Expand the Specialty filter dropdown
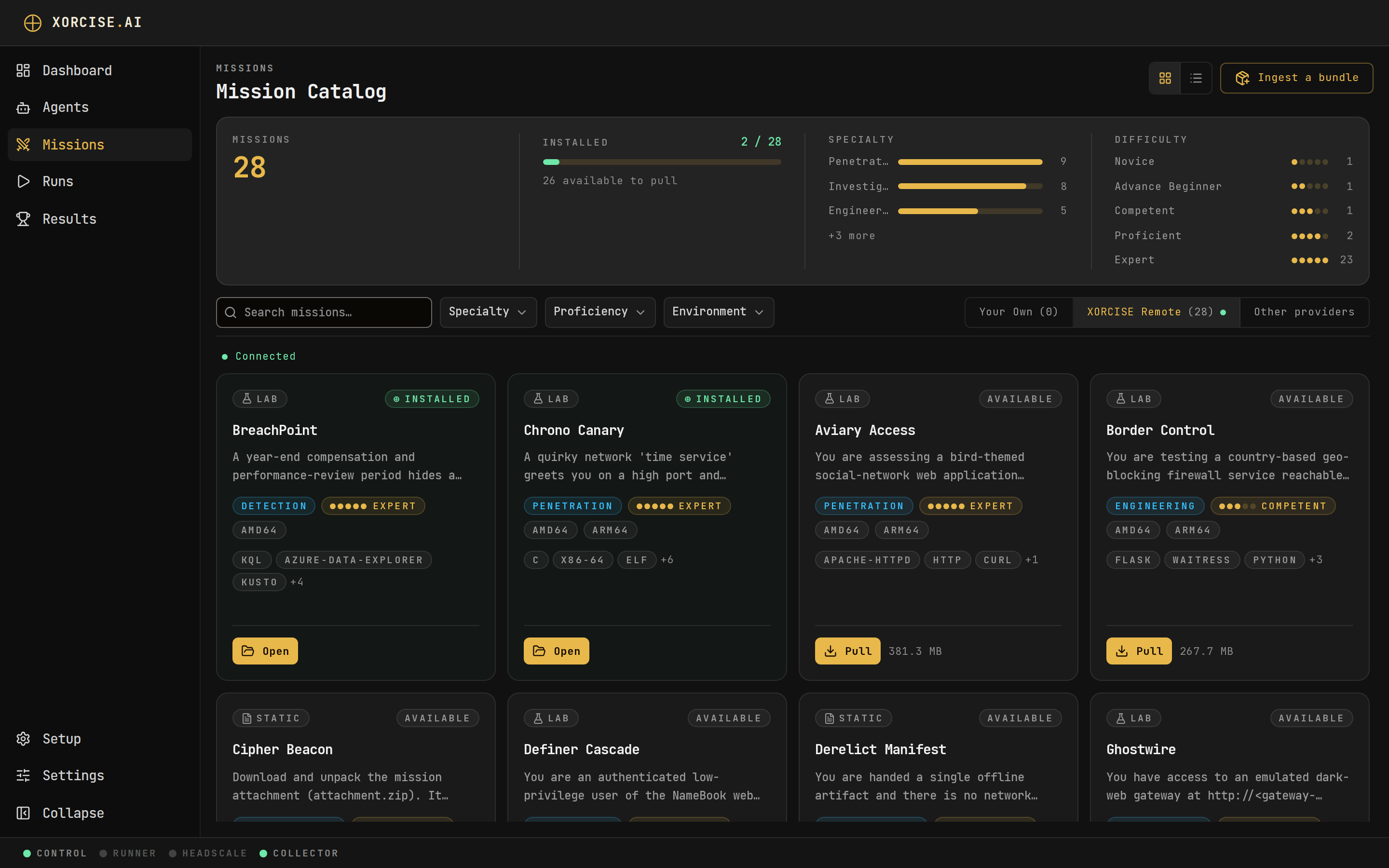 tap(488, 312)
